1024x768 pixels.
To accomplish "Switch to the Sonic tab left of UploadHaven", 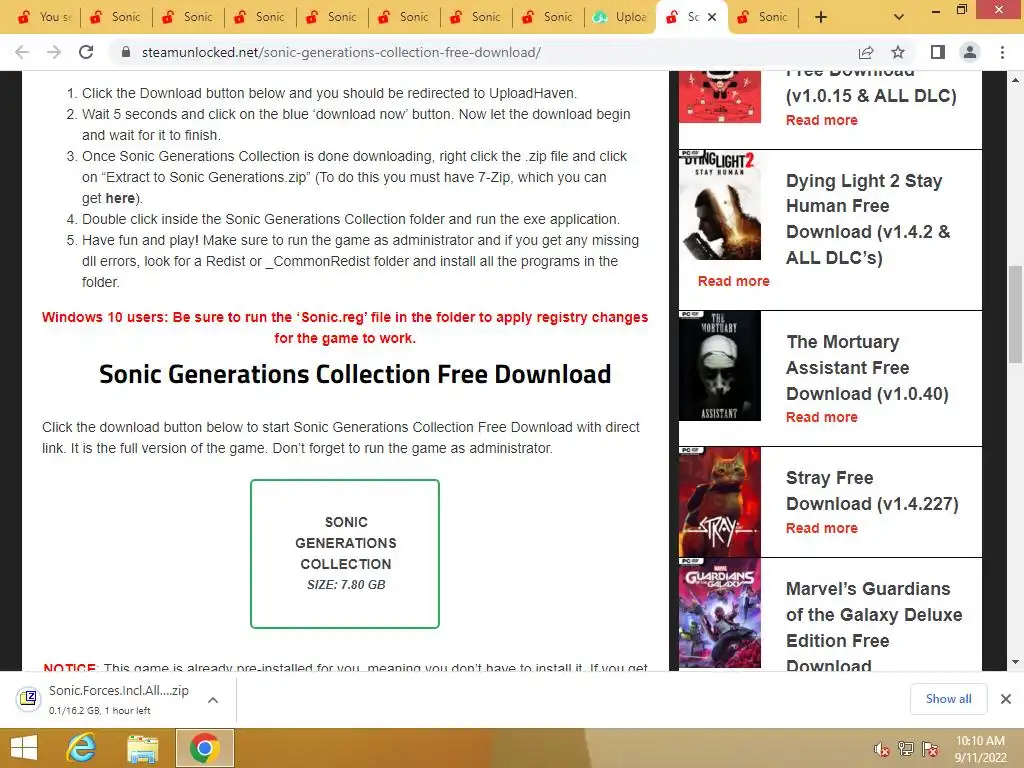I will (549, 17).
